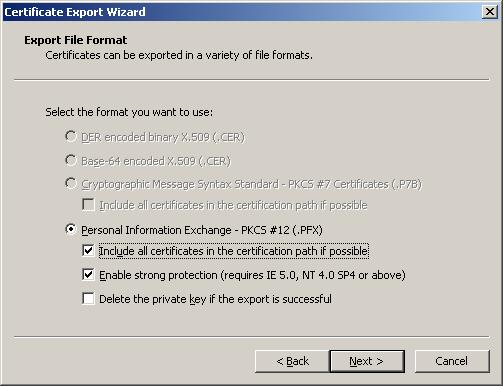Choose the PKCS #7 Certificates radio button

coord(71,183)
